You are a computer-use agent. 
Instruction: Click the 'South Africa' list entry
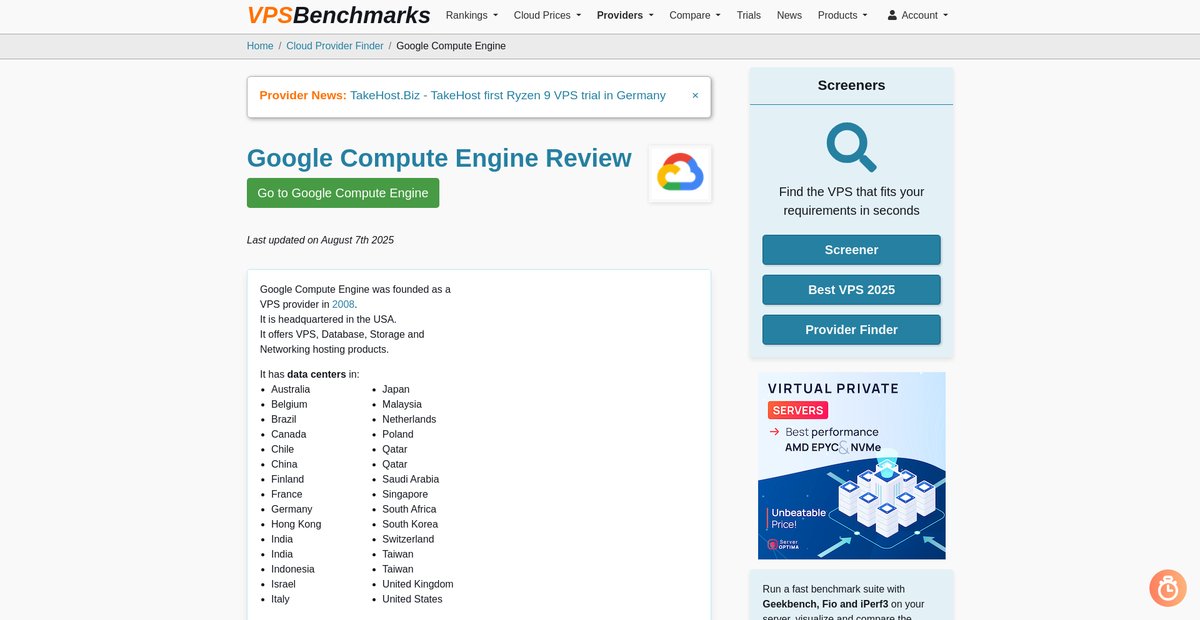[409, 509]
